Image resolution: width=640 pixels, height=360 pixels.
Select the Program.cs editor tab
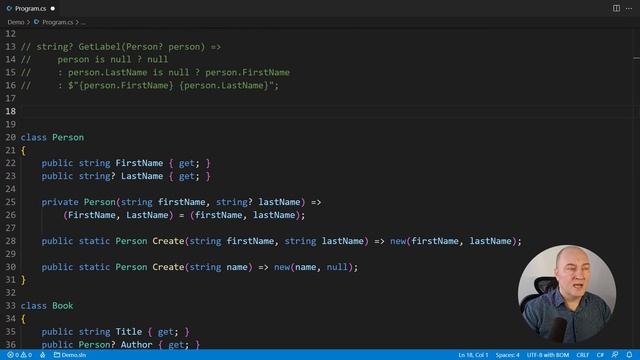point(30,9)
